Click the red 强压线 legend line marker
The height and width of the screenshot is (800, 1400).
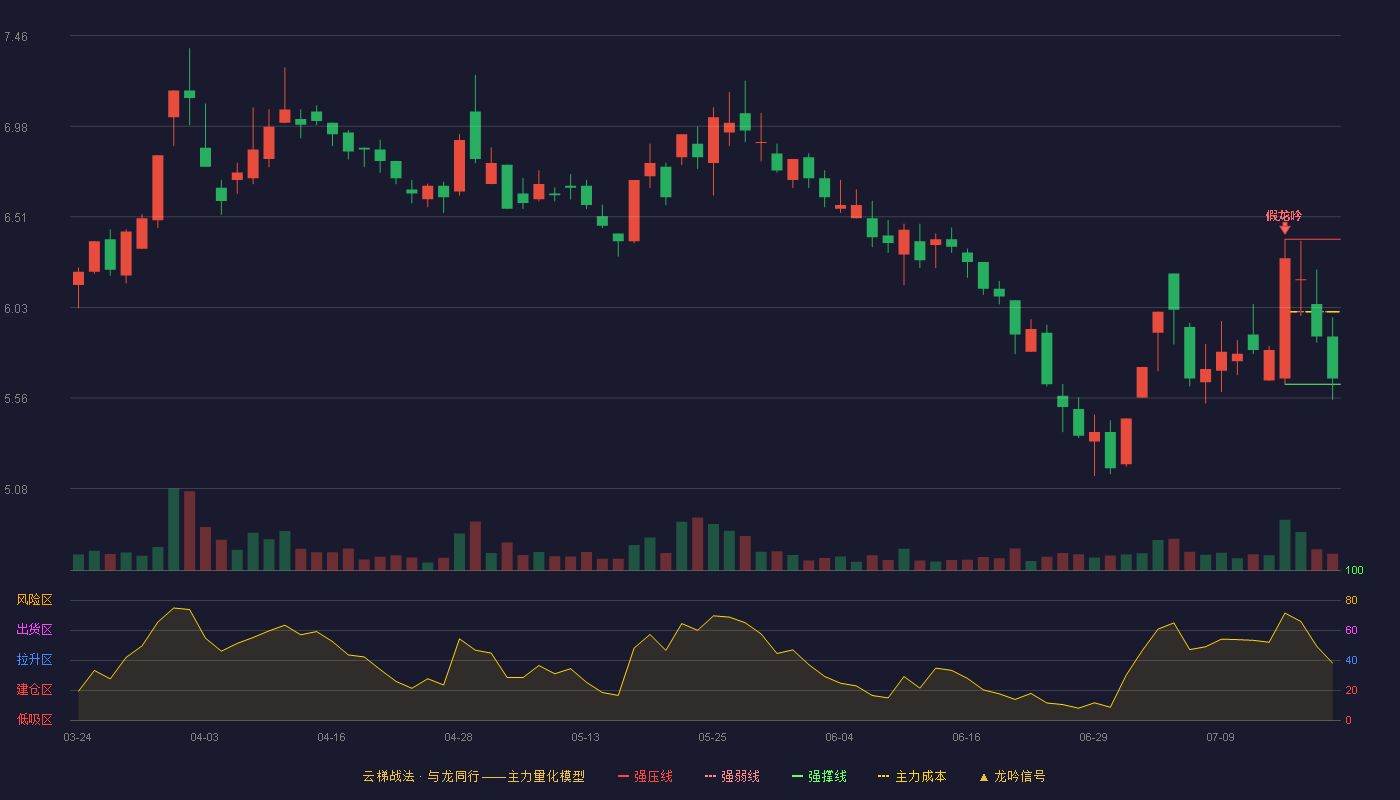pyautogui.click(x=624, y=776)
